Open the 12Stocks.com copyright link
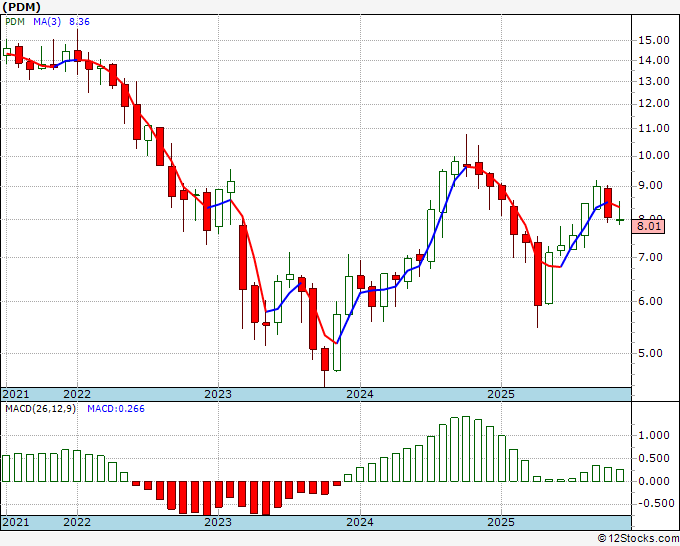680x546 pixels. pyautogui.click(x=638, y=539)
